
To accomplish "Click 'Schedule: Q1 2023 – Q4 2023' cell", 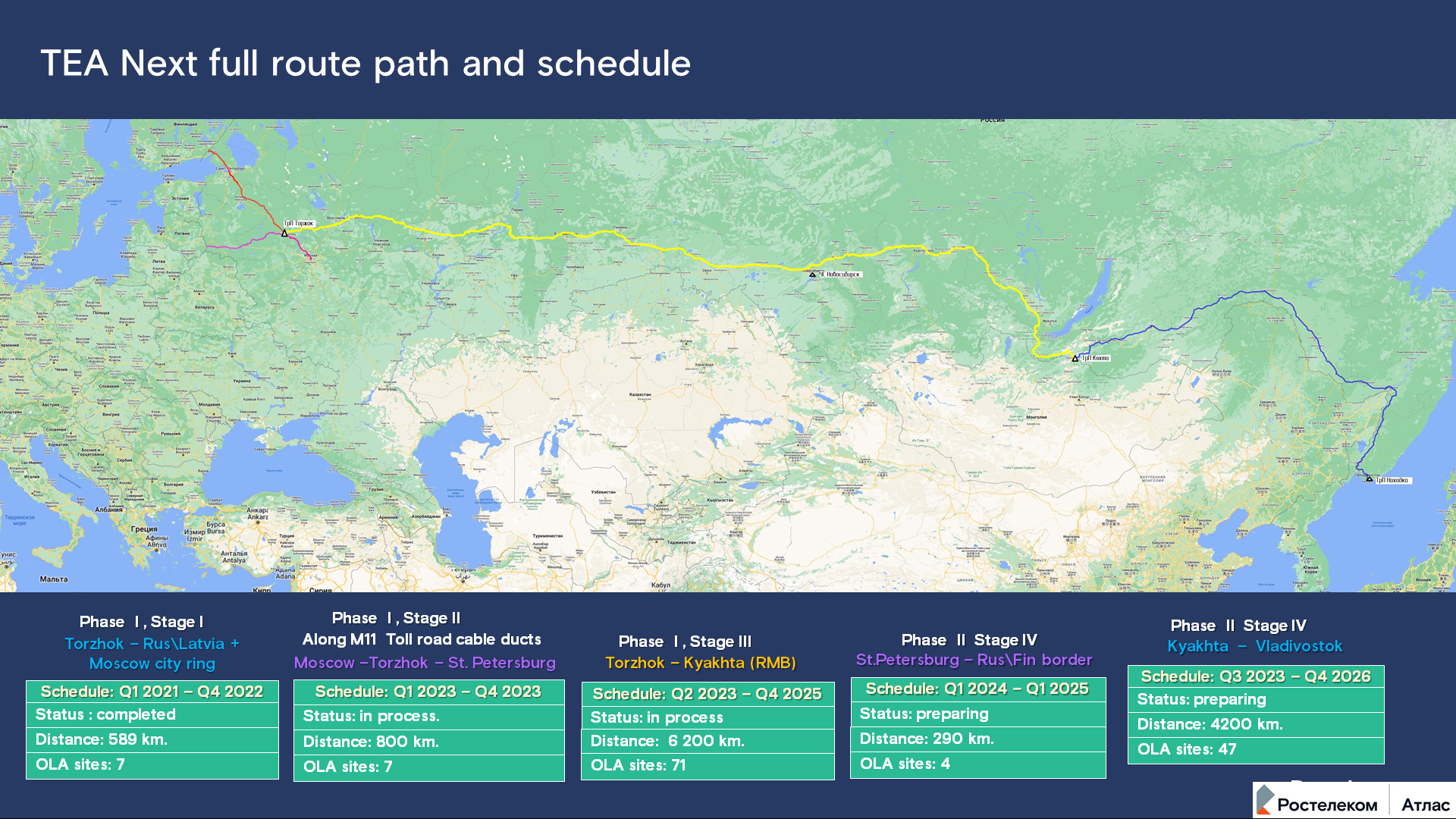I will pyautogui.click(x=429, y=692).
